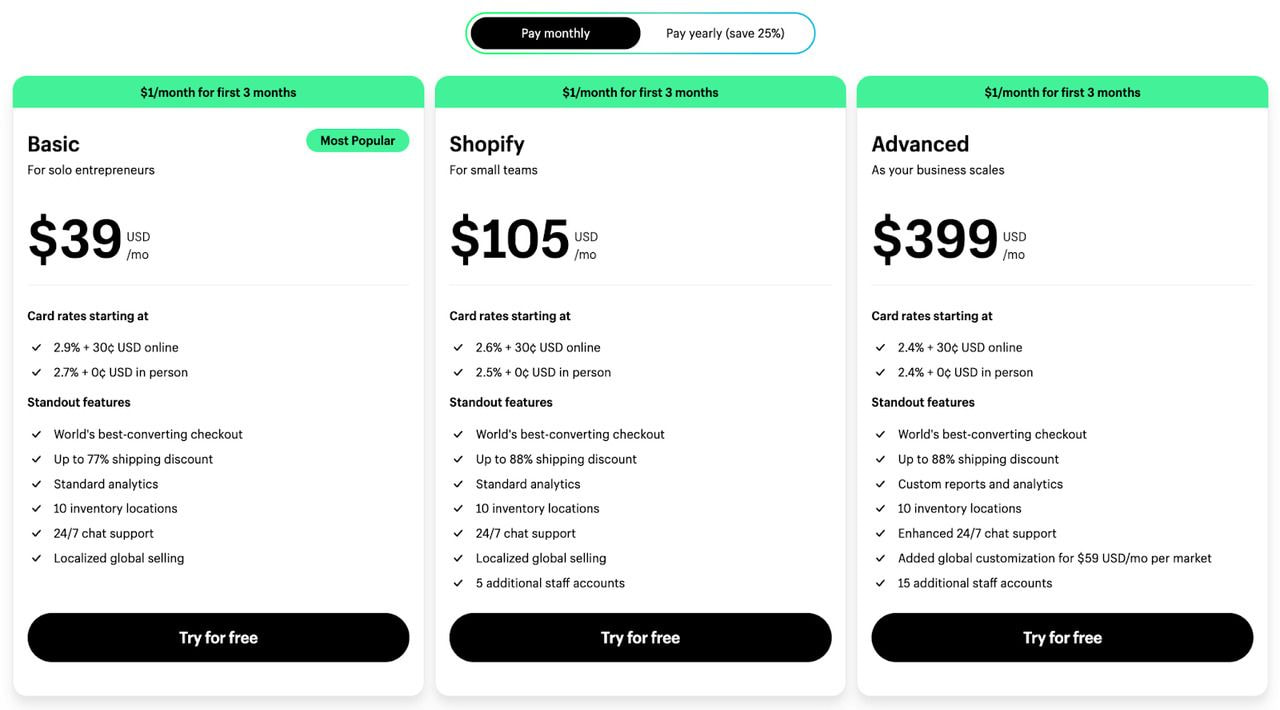Click the checkmark beside Enhanced 24/7 chat support

pyautogui.click(x=880, y=533)
